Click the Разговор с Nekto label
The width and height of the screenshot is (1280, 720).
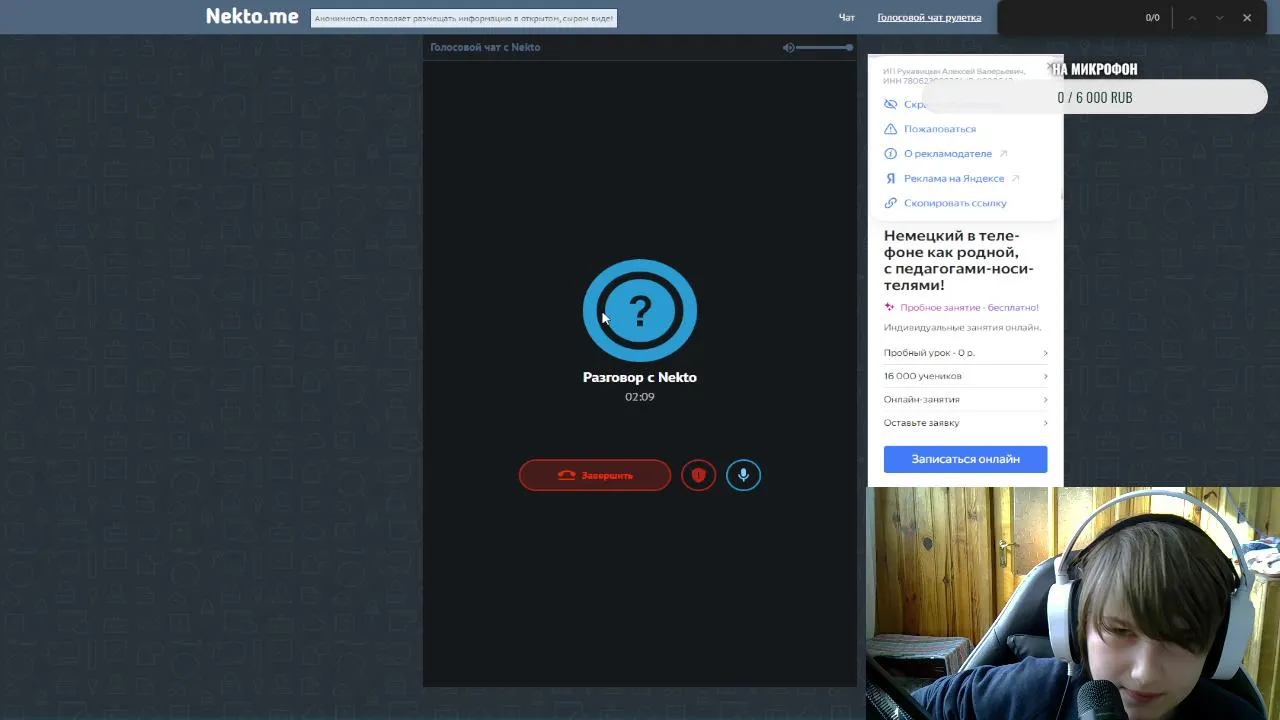640,377
